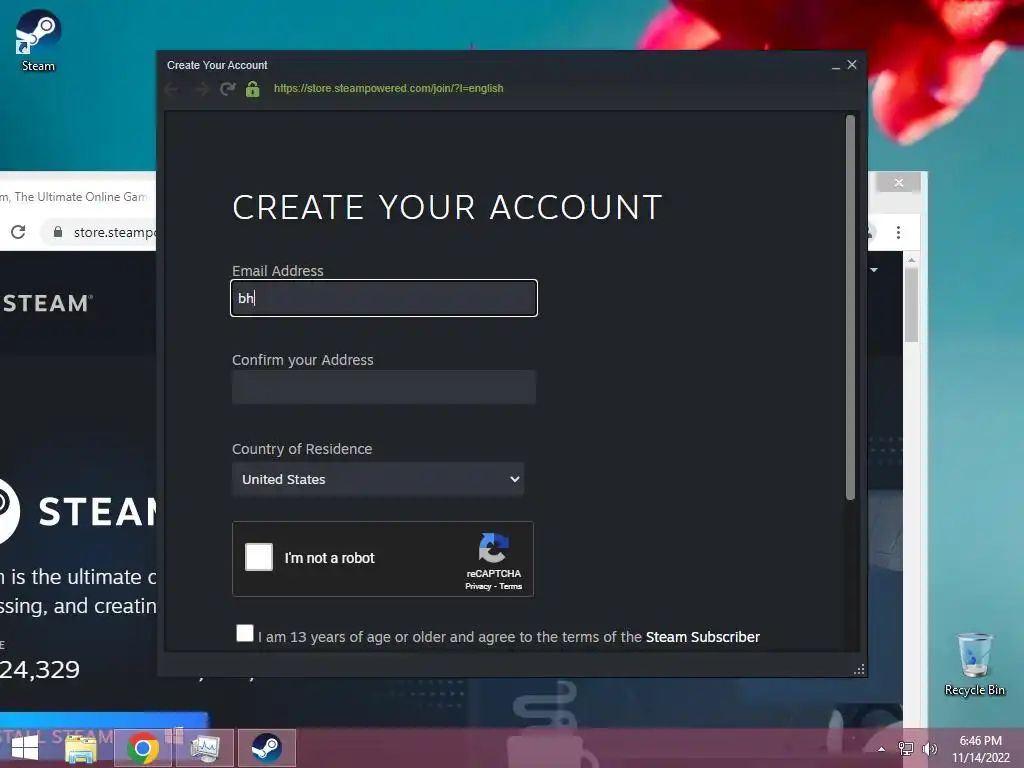Screen dimensions: 1024x768
Task: Close the background Chrome window
Action: [899, 183]
